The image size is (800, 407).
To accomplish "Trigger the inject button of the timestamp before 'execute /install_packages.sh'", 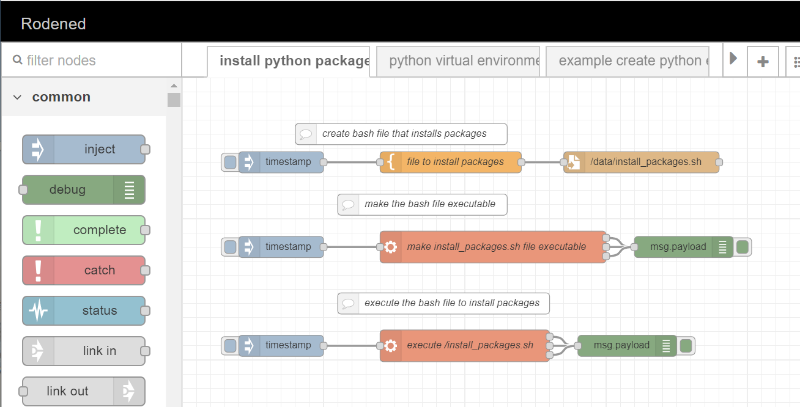I will click(230, 345).
